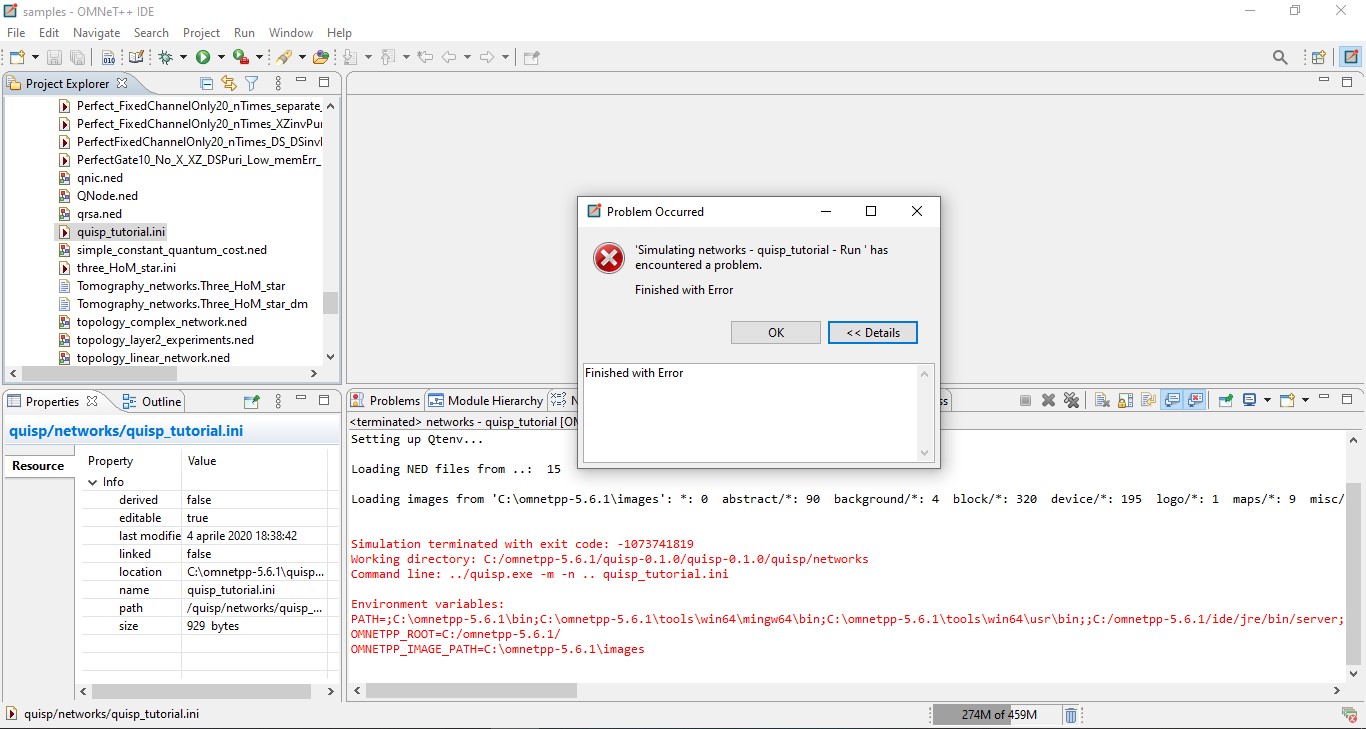The width and height of the screenshot is (1366, 729).
Task: Open the Navigate menu
Action: (96, 32)
